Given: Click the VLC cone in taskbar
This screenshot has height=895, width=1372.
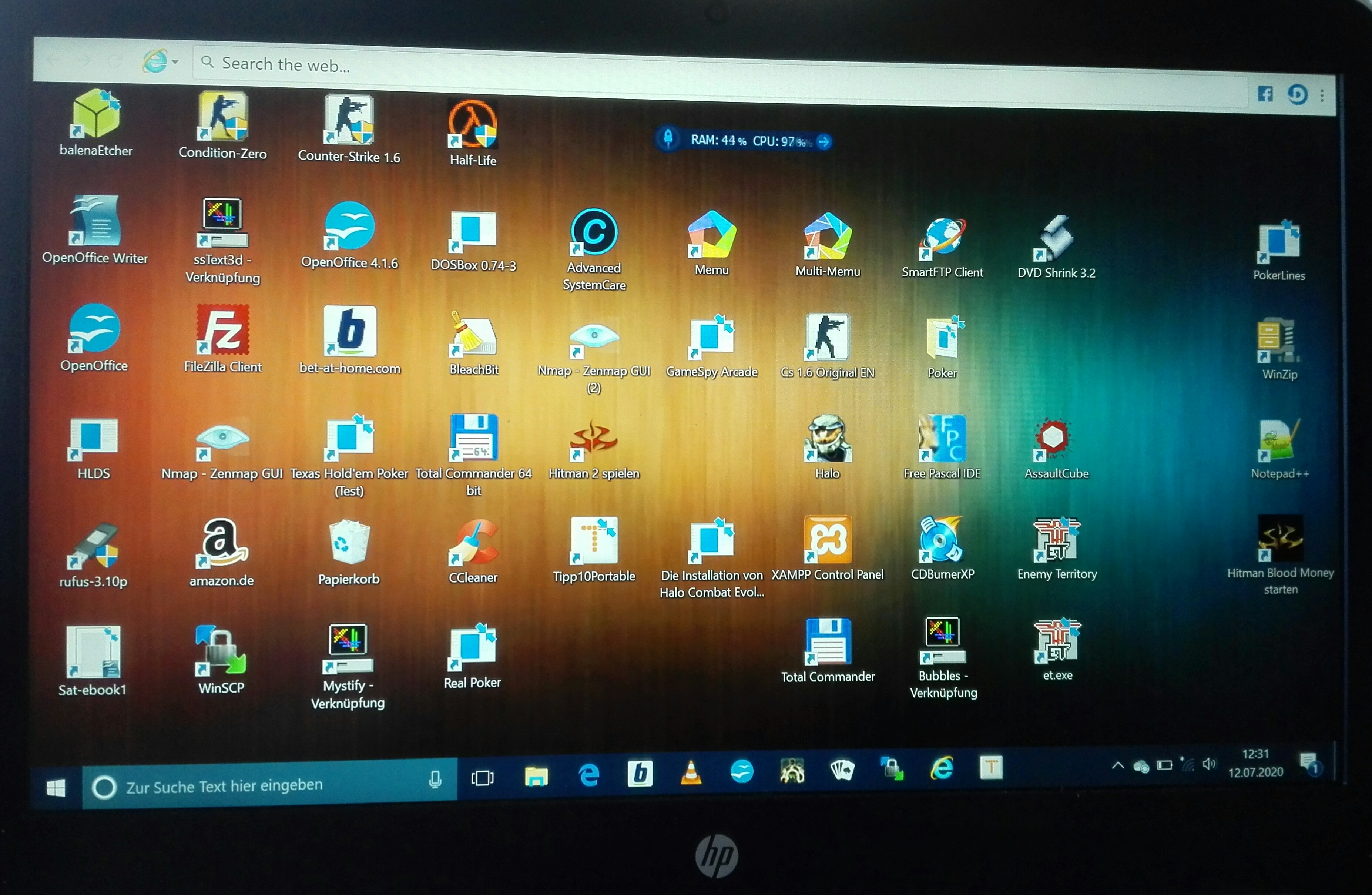Looking at the screenshot, I should (x=691, y=773).
